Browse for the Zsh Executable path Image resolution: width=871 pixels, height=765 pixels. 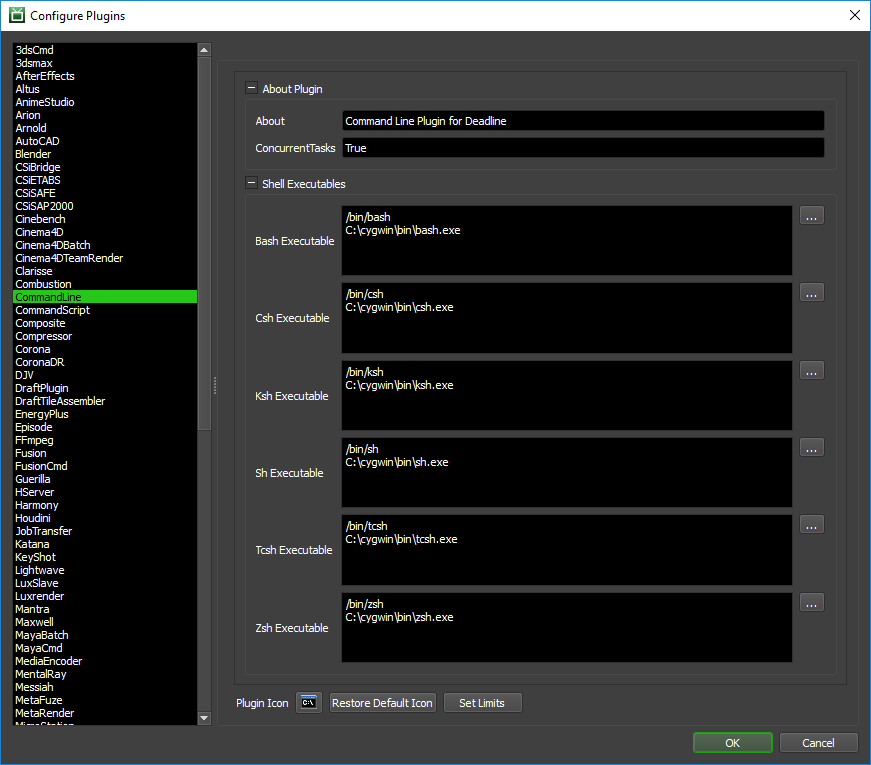812,603
